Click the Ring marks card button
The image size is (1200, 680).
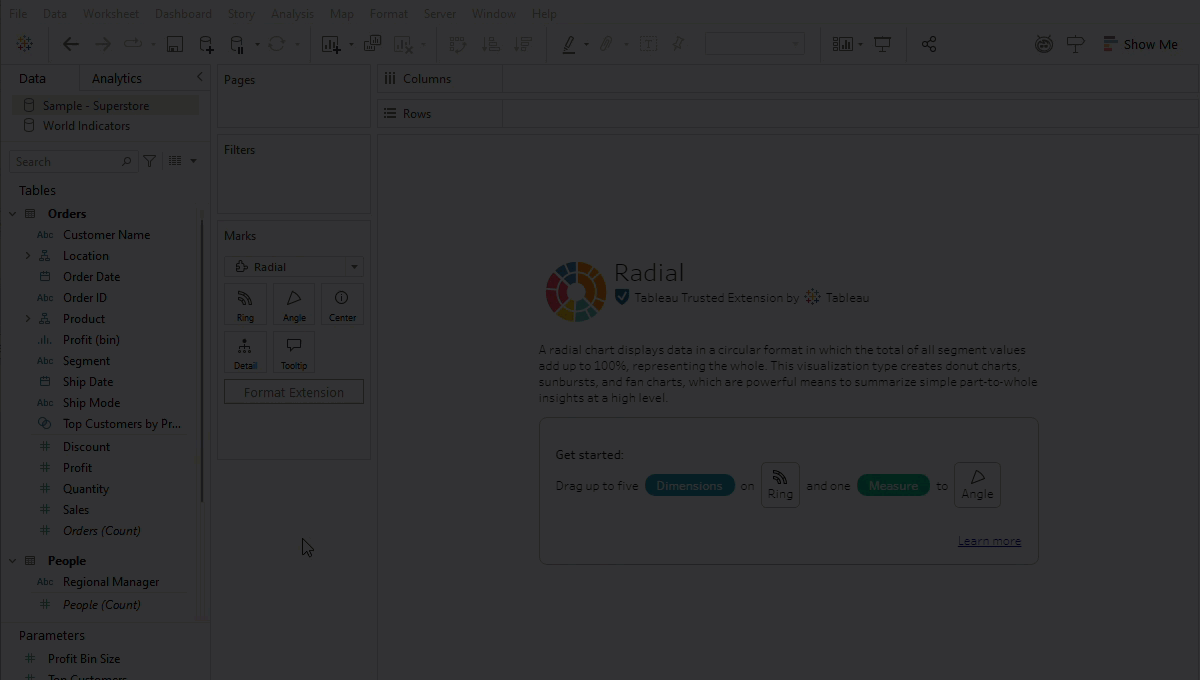tap(245, 304)
